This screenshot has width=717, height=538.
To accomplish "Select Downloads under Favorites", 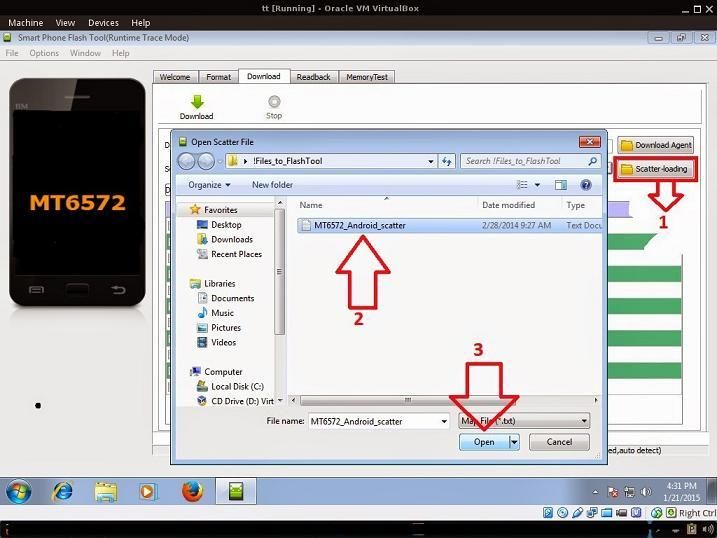I will (232, 239).
